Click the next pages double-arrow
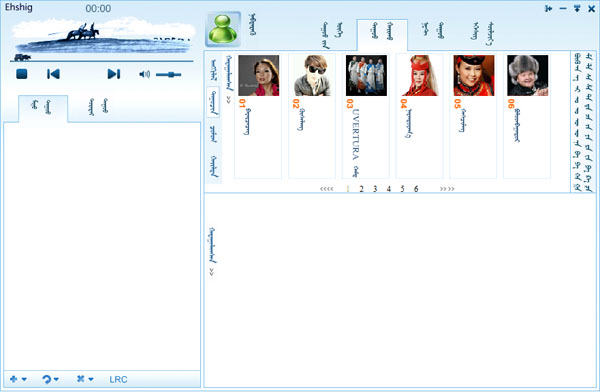Viewport: 600px width, 392px height. click(447, 189)
